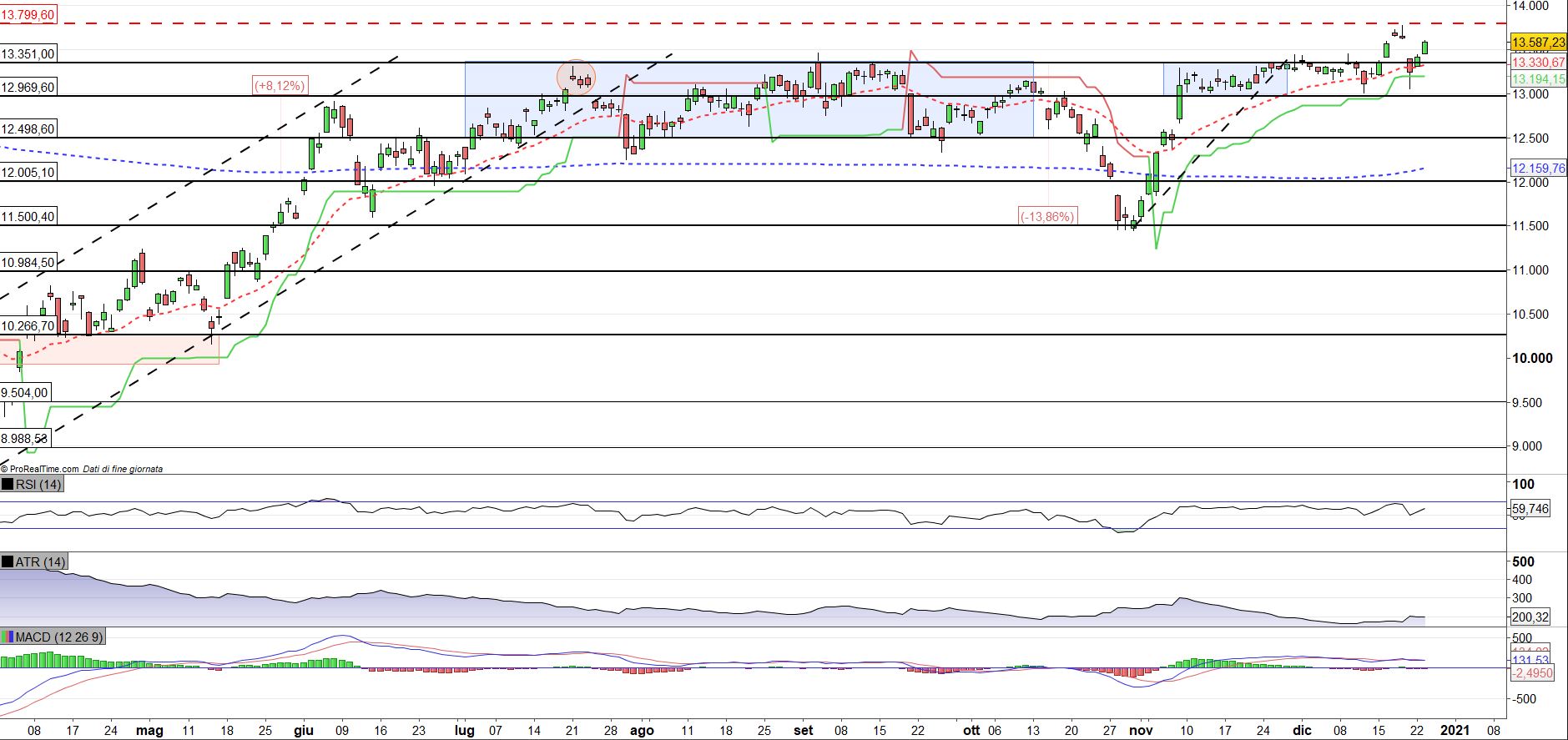Open the MACD (12 26 9) settings label
1568x740 pixels.
59,637
